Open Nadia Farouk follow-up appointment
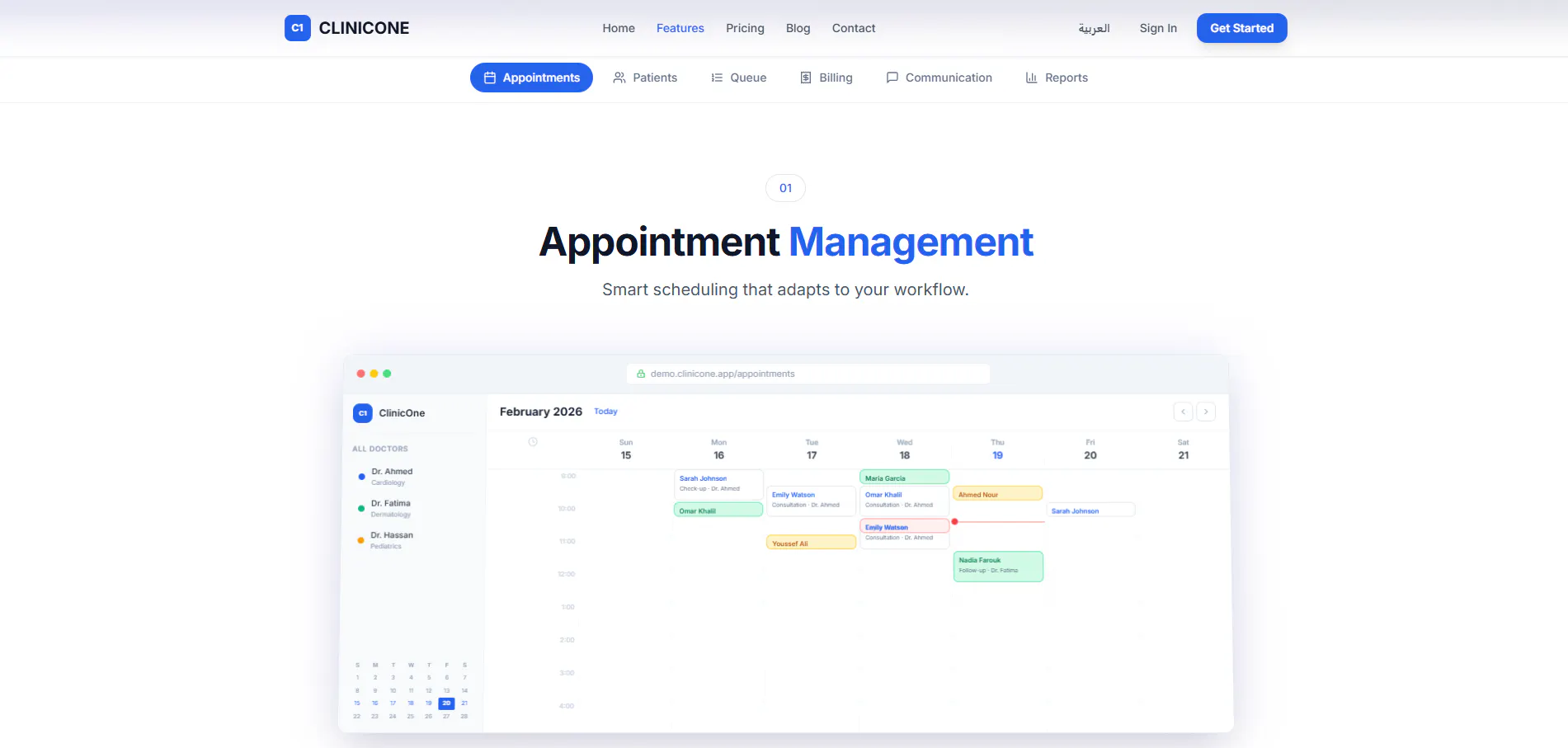Screen dimensions: 1568x748 pos(998,567)
